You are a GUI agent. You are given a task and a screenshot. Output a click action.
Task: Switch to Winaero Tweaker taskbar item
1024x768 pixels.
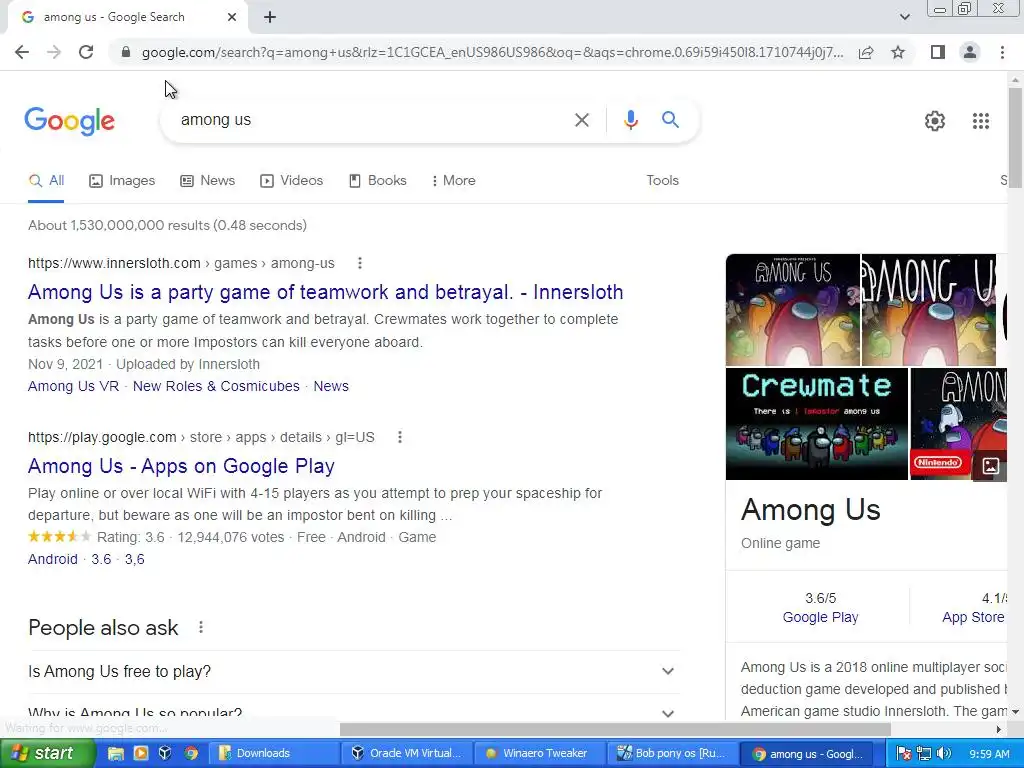click(539, 754)
